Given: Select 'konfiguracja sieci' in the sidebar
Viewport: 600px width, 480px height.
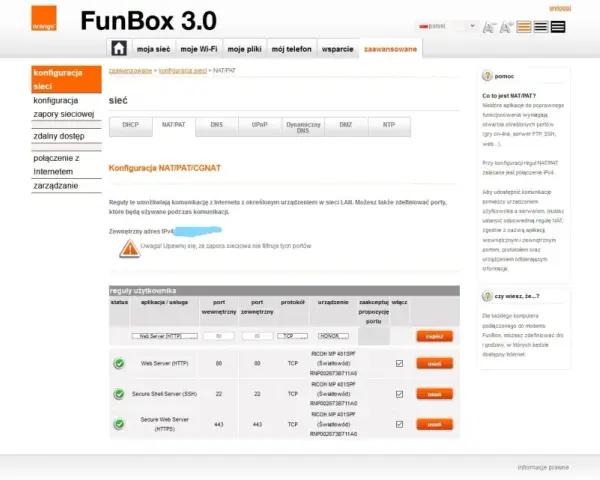Looking at the screenshot, I should pyautogui.click(x=67, y=79).
